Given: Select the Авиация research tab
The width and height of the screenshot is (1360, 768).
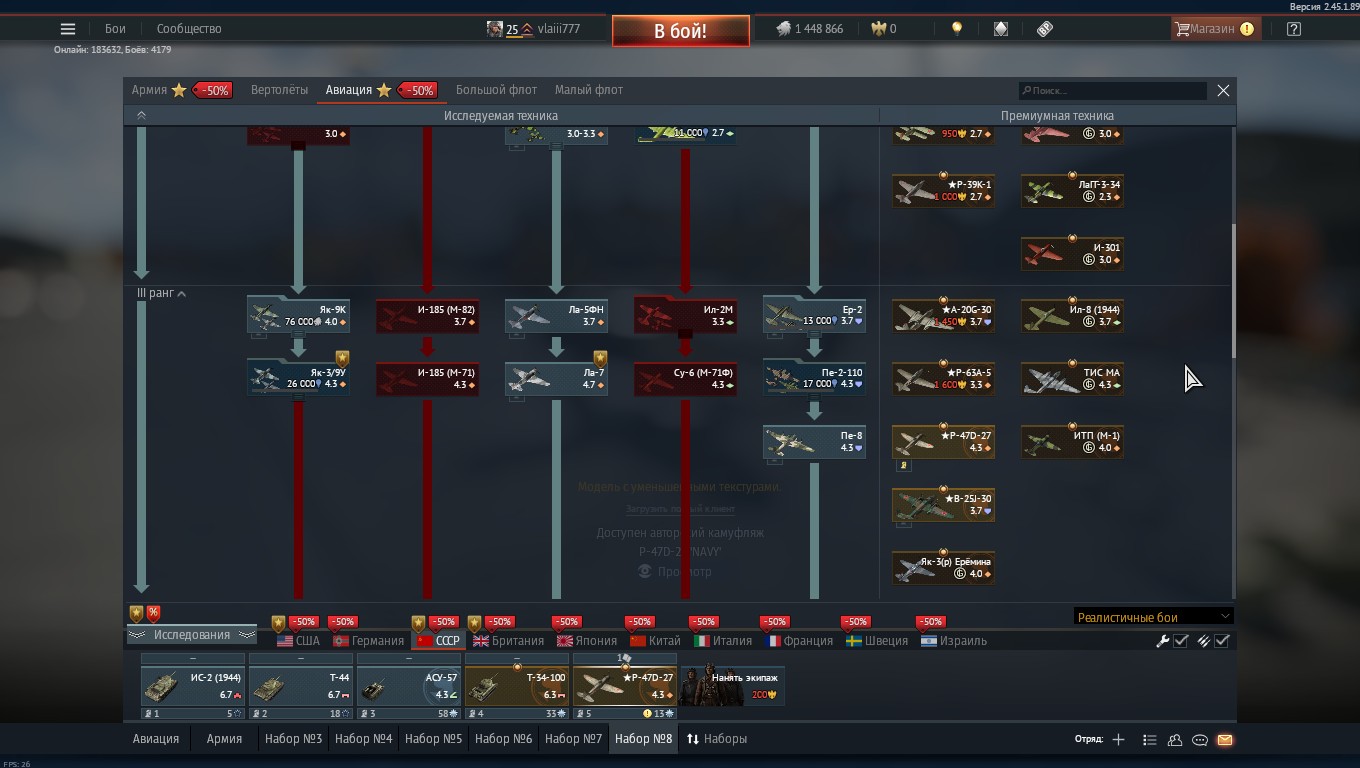Looking at the screenshot, I should point(348,90).
